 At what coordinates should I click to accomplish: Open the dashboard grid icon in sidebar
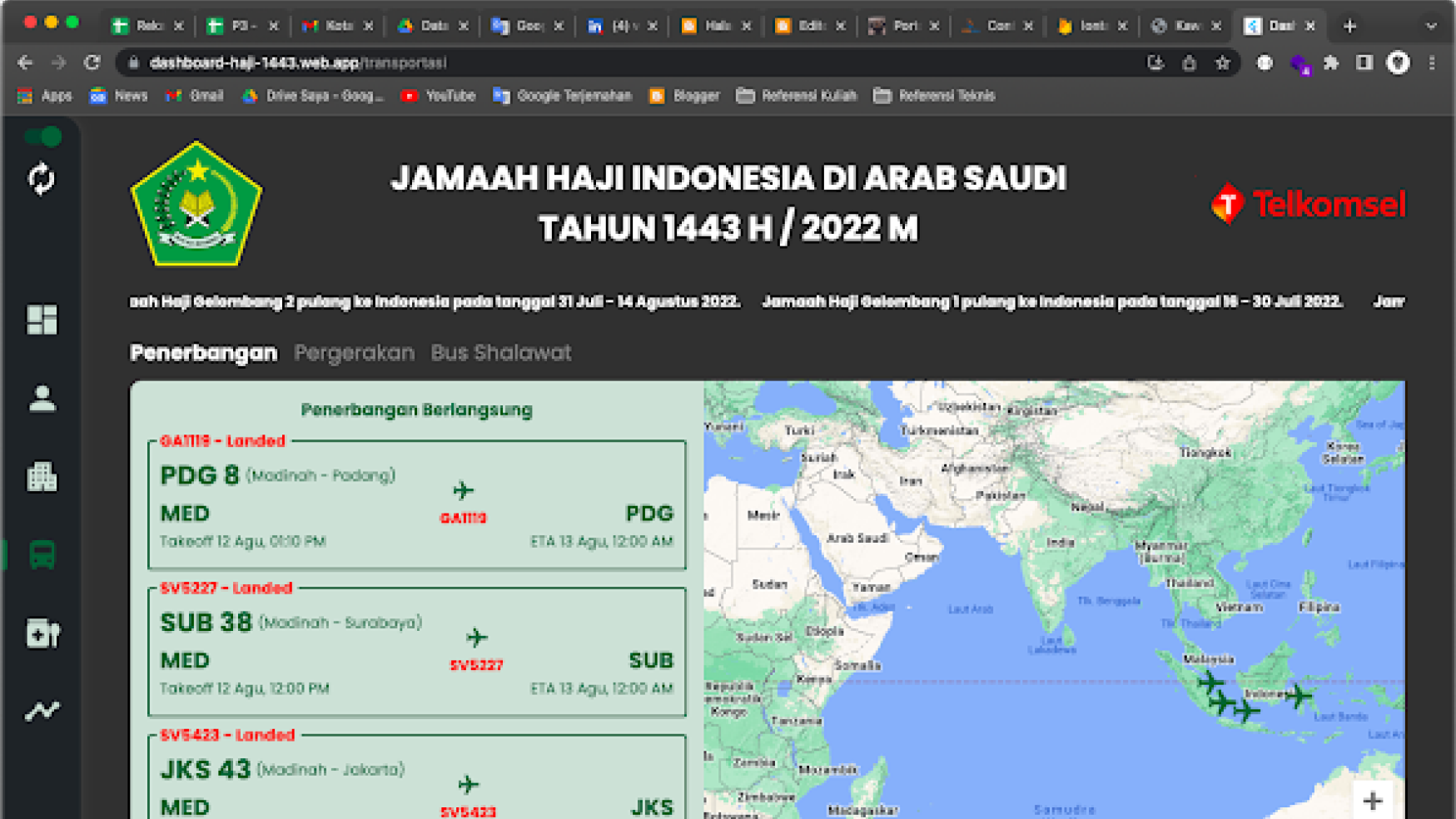pyautogui.click(x=42, y=317)
